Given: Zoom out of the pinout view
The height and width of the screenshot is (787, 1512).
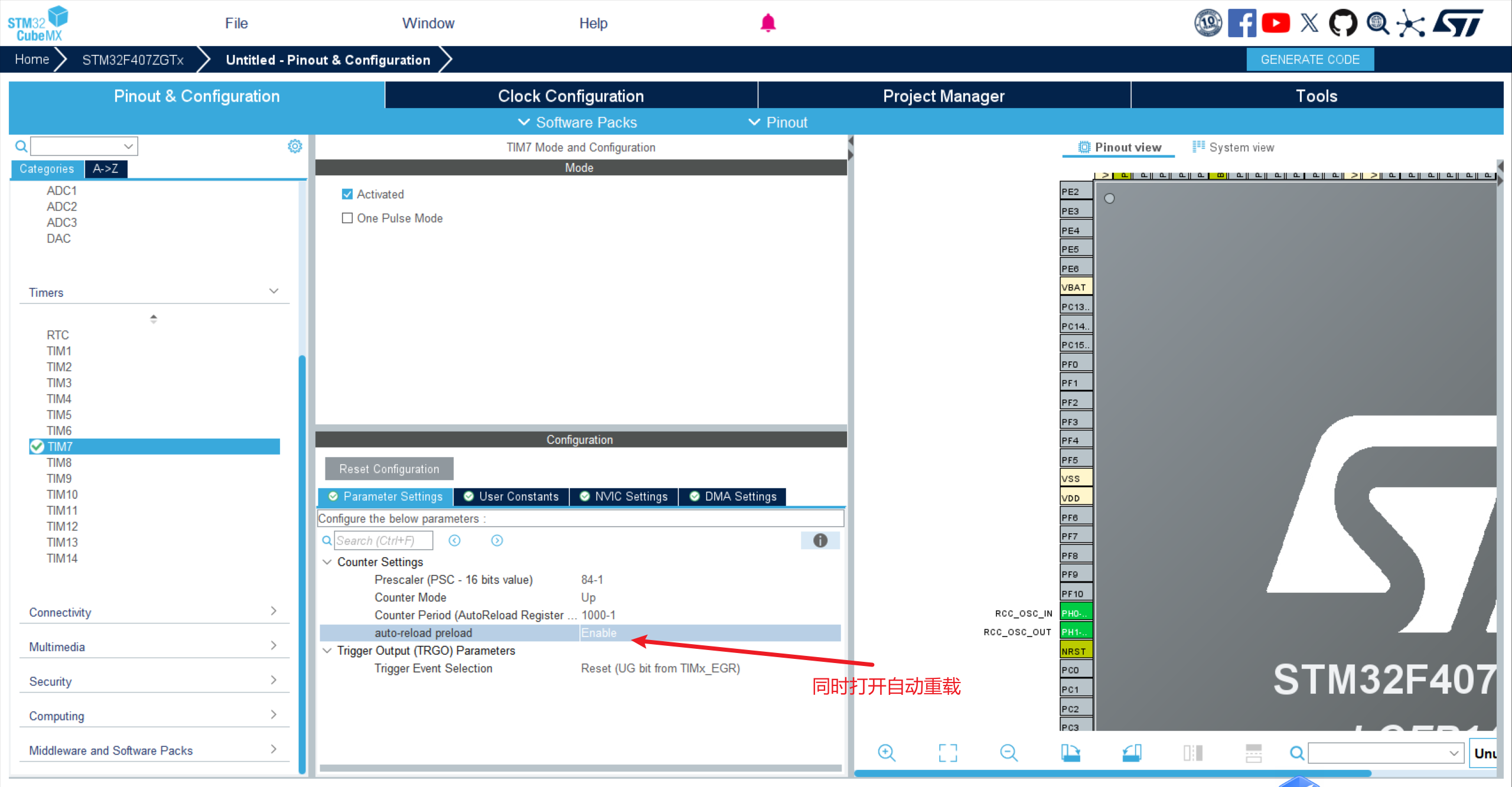Looking at the screenshot, I should pos(1009,753).
